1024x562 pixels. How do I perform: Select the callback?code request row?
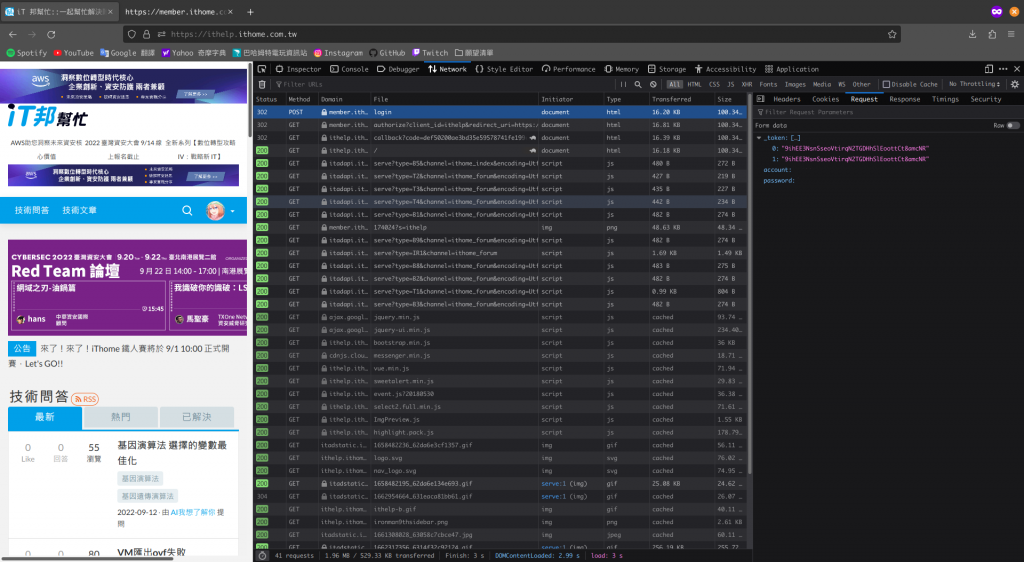pos(500,138)
